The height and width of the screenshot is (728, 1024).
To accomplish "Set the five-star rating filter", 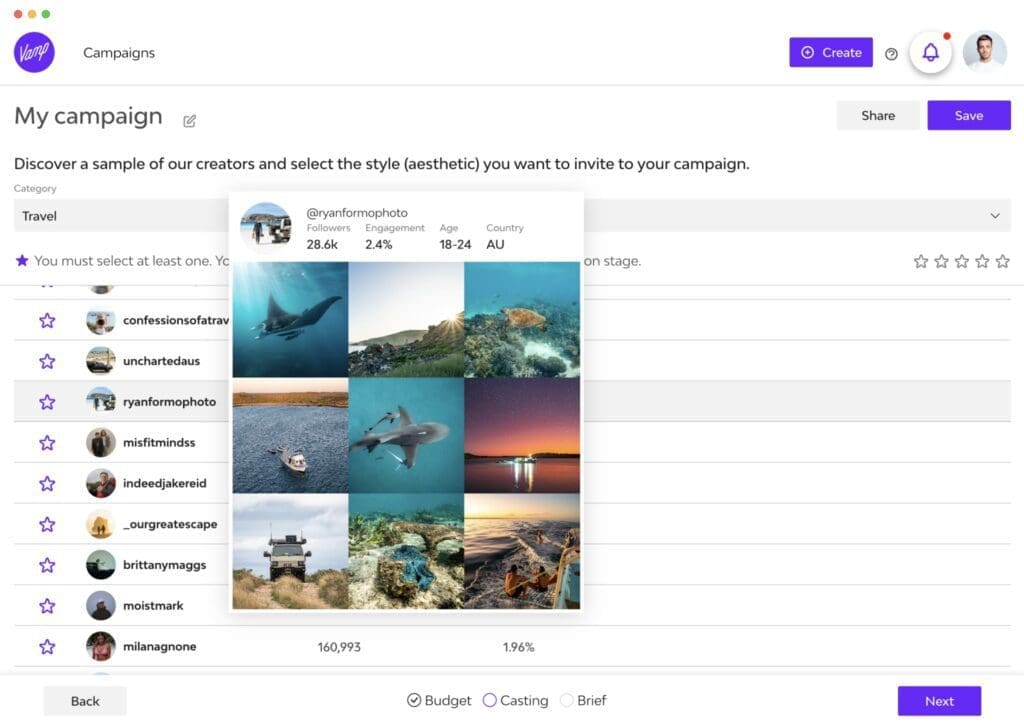I will tap(1002, 261).
